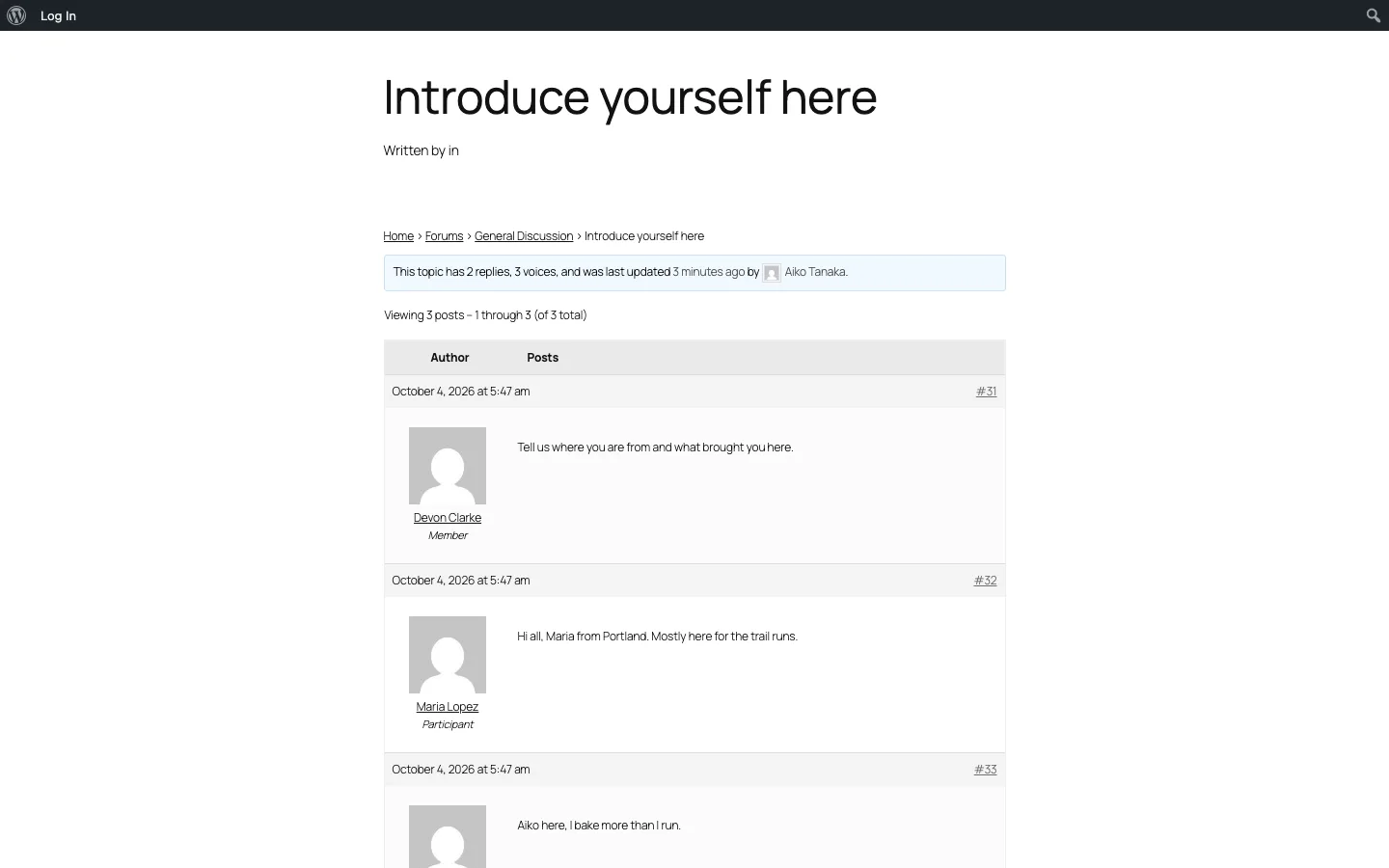Click the Member role label
The height and width of the screenshot is (868, 1389).
tap(448, 535)
